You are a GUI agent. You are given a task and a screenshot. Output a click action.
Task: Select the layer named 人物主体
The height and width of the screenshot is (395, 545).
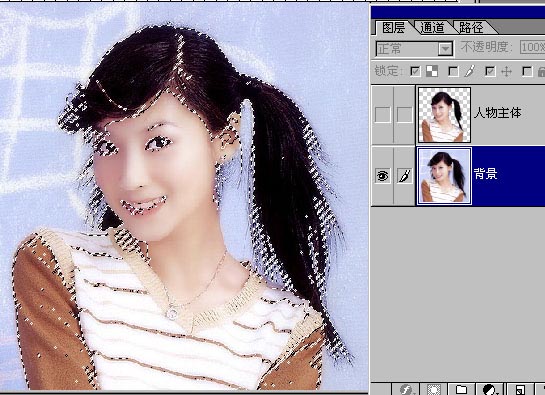(497, 113)
